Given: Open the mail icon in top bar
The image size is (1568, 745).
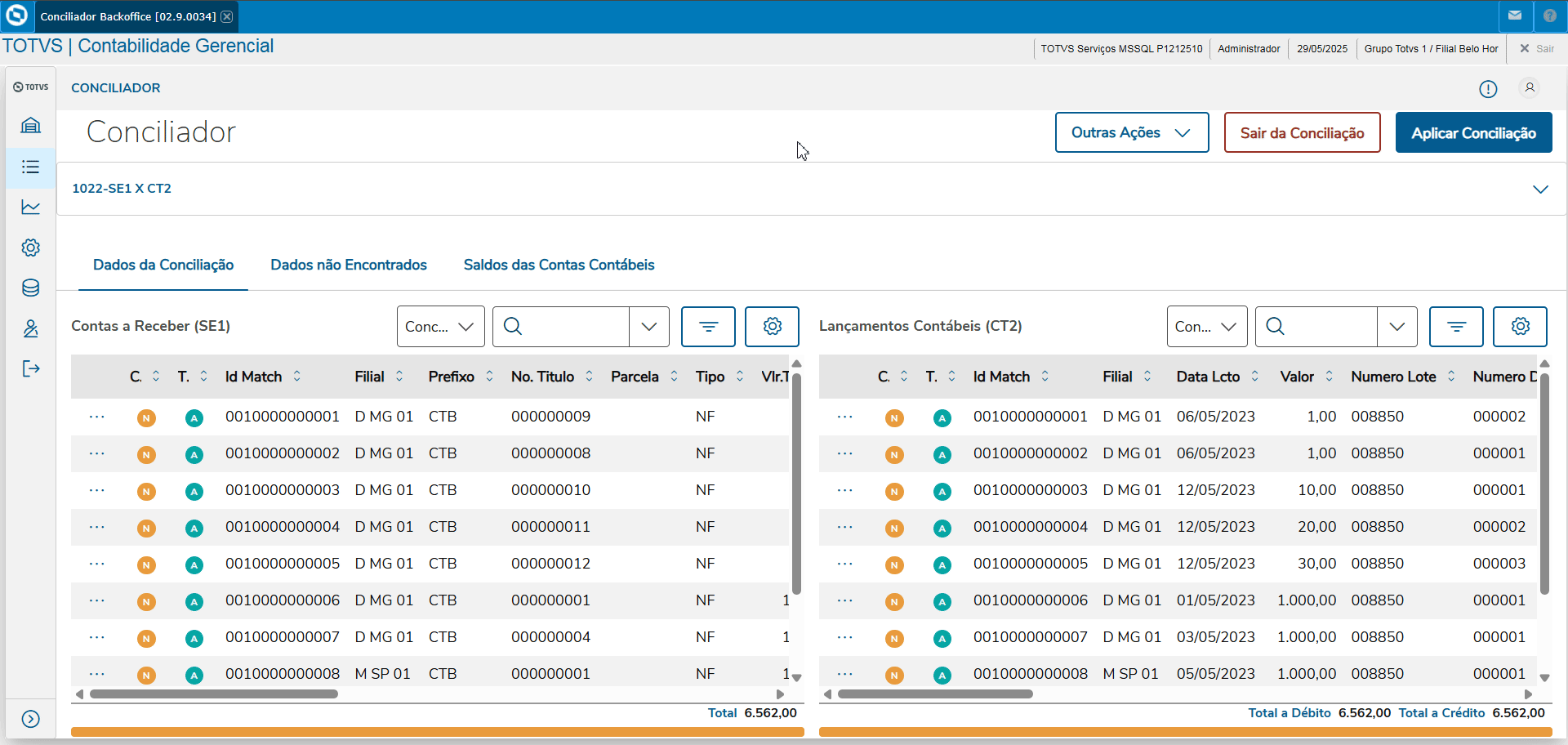Looking at the screenshot, I should tap(1515, 16).
